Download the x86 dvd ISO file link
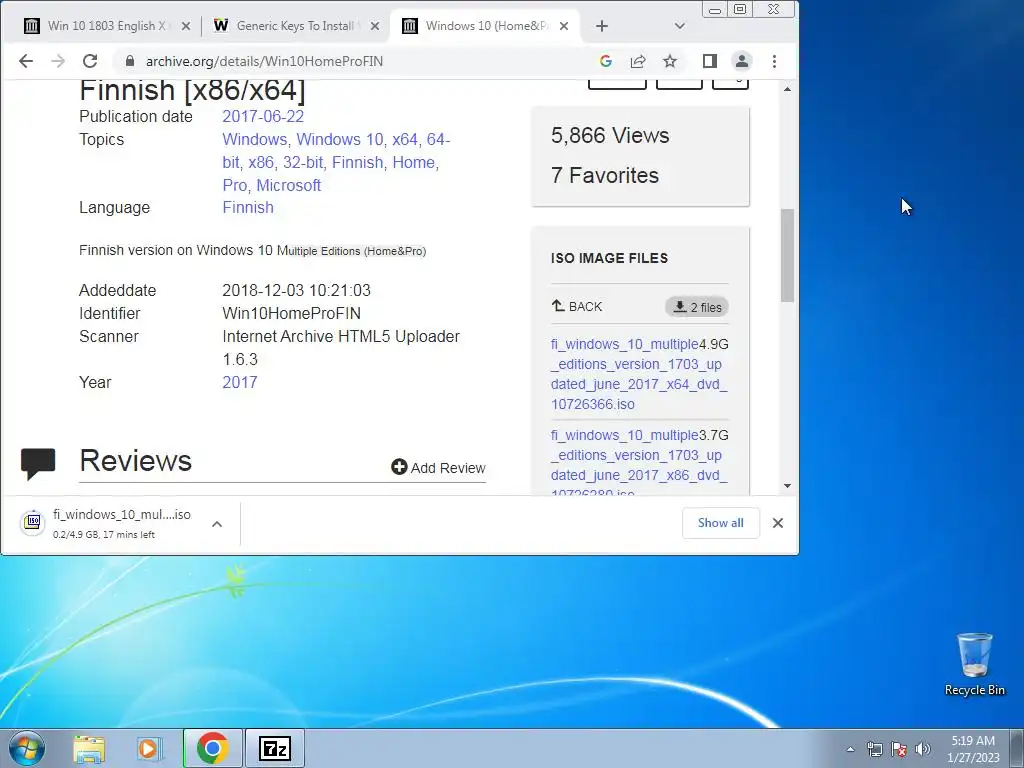 (639, 464)
